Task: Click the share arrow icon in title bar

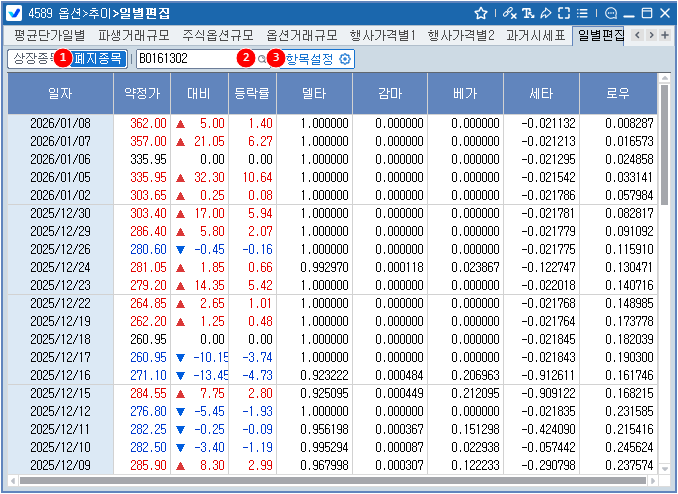Action: point(545,13)
